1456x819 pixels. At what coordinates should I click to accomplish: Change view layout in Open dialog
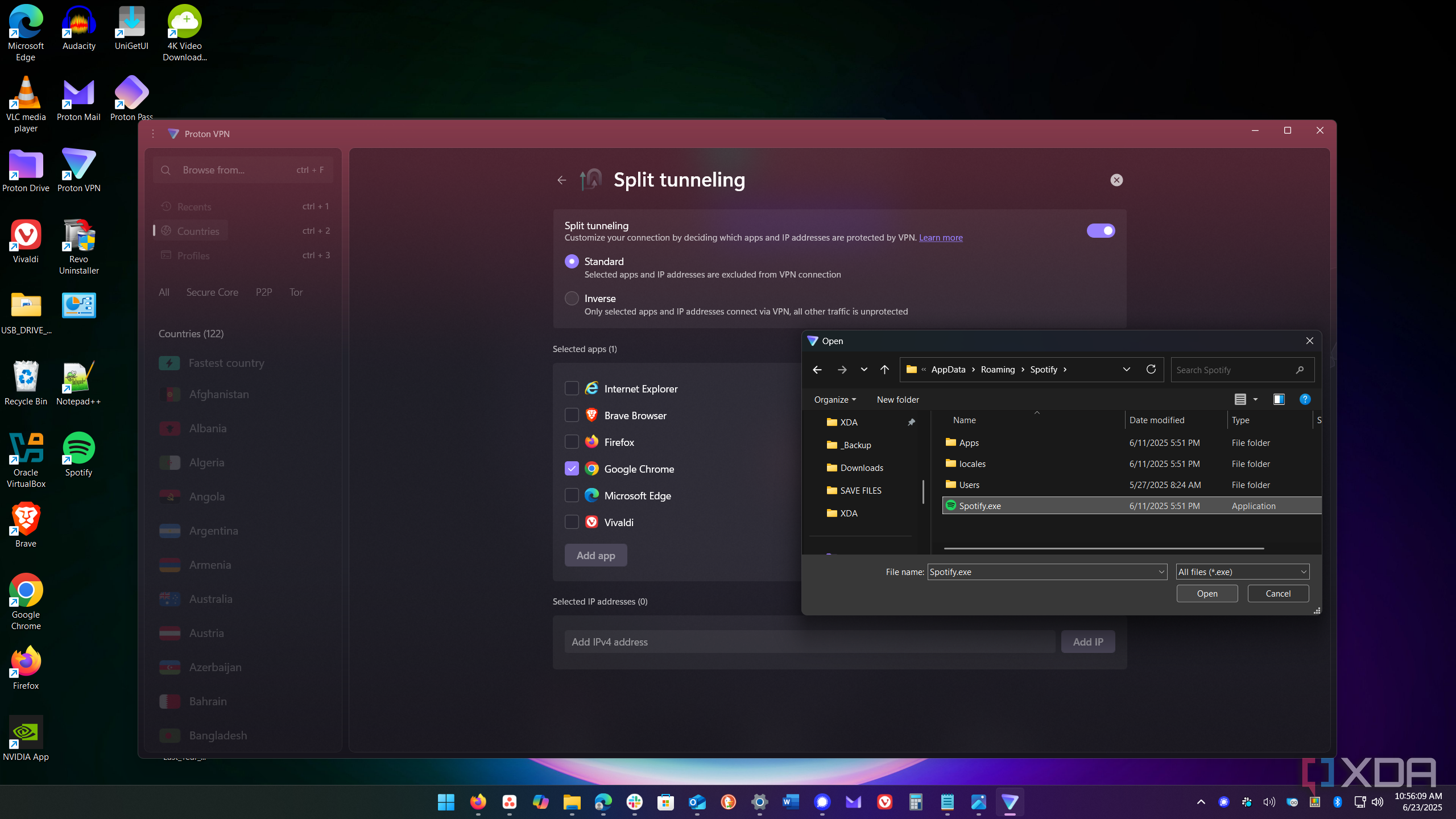(x=1240, y=399)
